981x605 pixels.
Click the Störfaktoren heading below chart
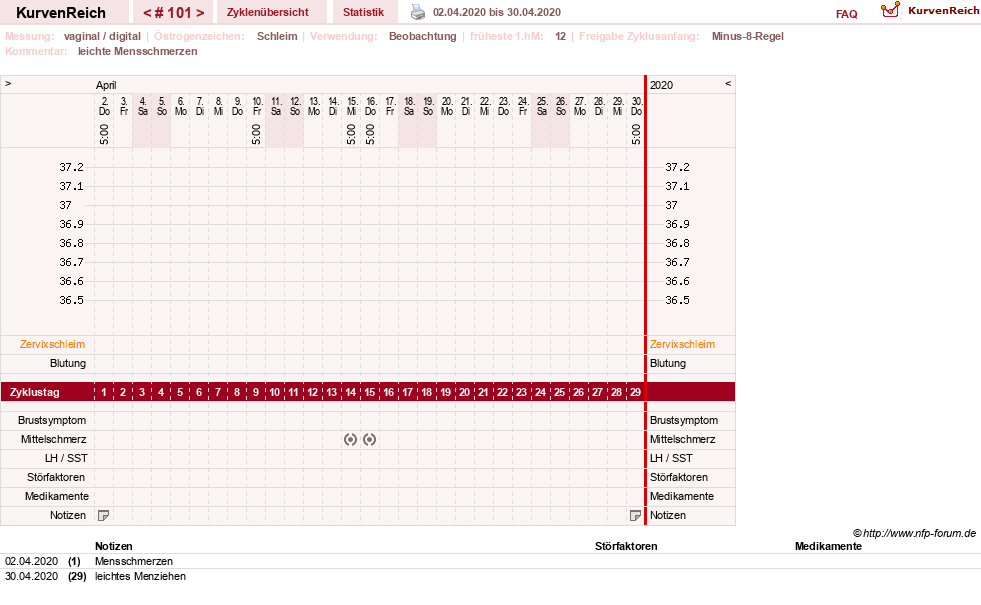tap(626, 546)
